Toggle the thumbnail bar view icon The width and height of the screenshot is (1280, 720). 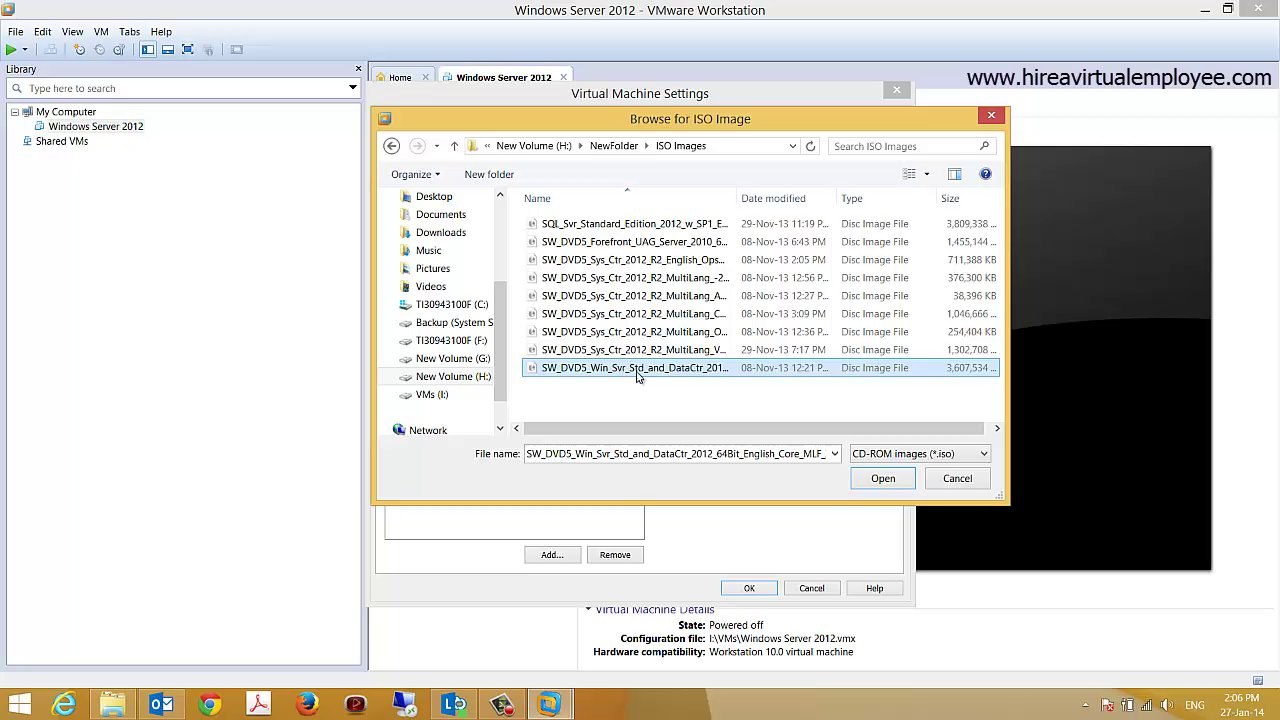(x=168, y=50)
